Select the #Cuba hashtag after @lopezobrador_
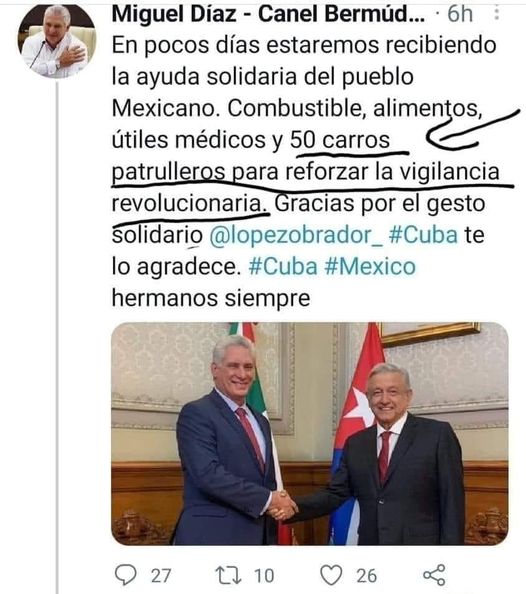The width and height of the screenshot is (526, 594). coord(423,235)
